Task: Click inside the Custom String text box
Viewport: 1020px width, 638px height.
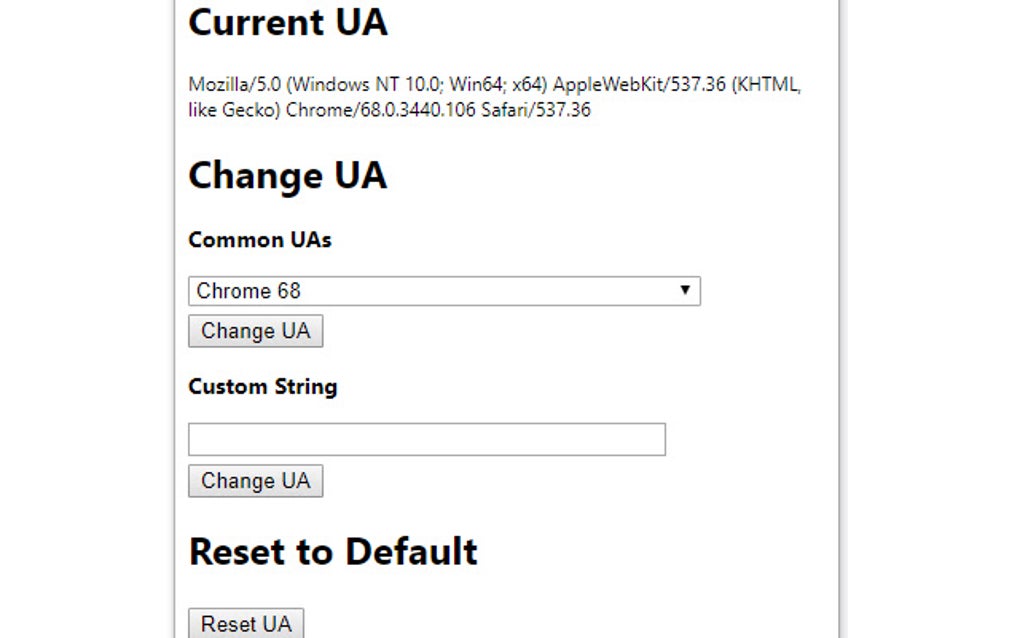Action: pyautogui.click(x=425, y=439)
